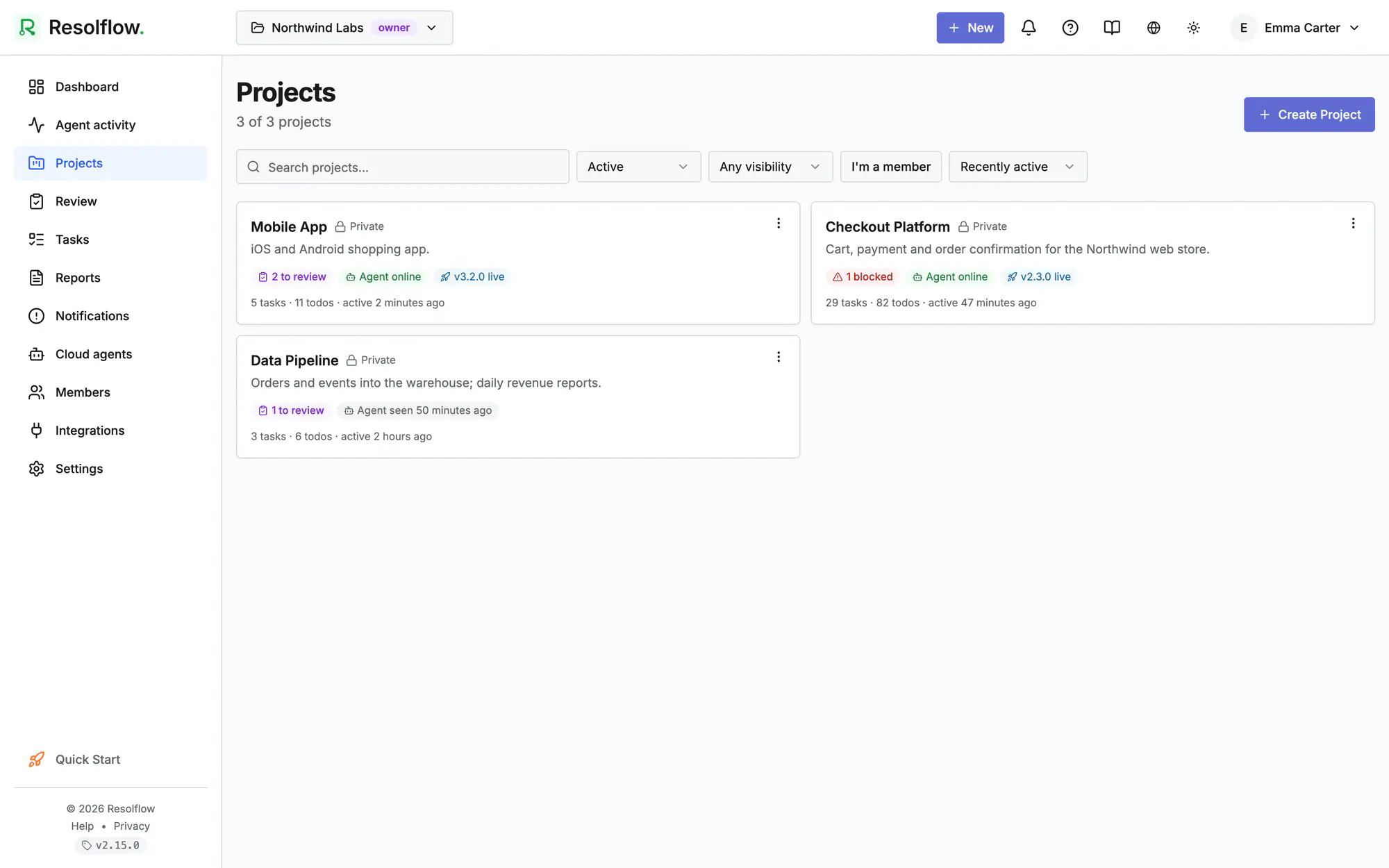Click the language globe icon
The width and height of the screenshot is (1389, 868).
pos(1154,28)
